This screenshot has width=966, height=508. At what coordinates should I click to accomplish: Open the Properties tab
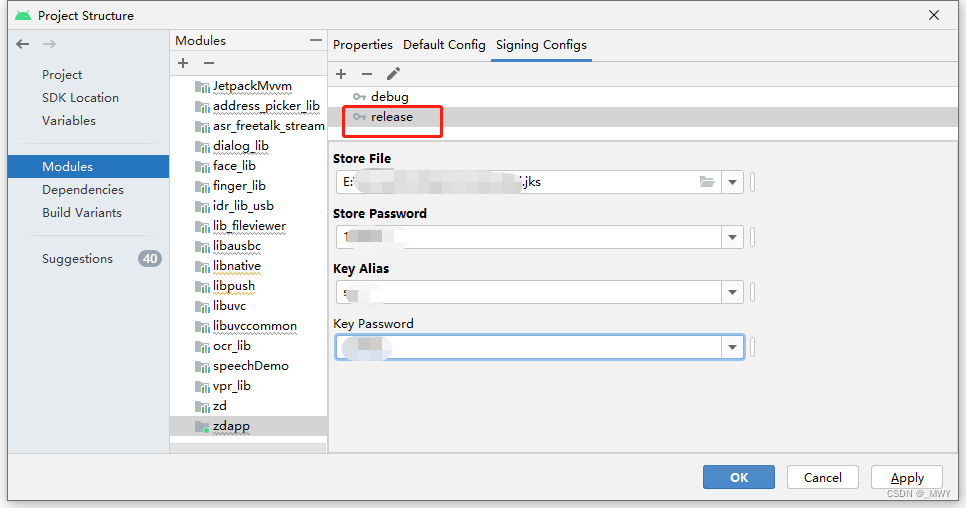click(363, 45)
